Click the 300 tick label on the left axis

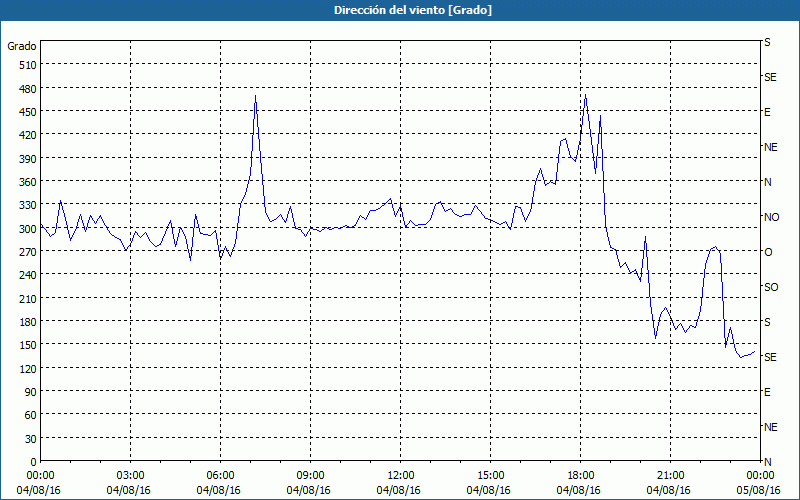point(29,229)
